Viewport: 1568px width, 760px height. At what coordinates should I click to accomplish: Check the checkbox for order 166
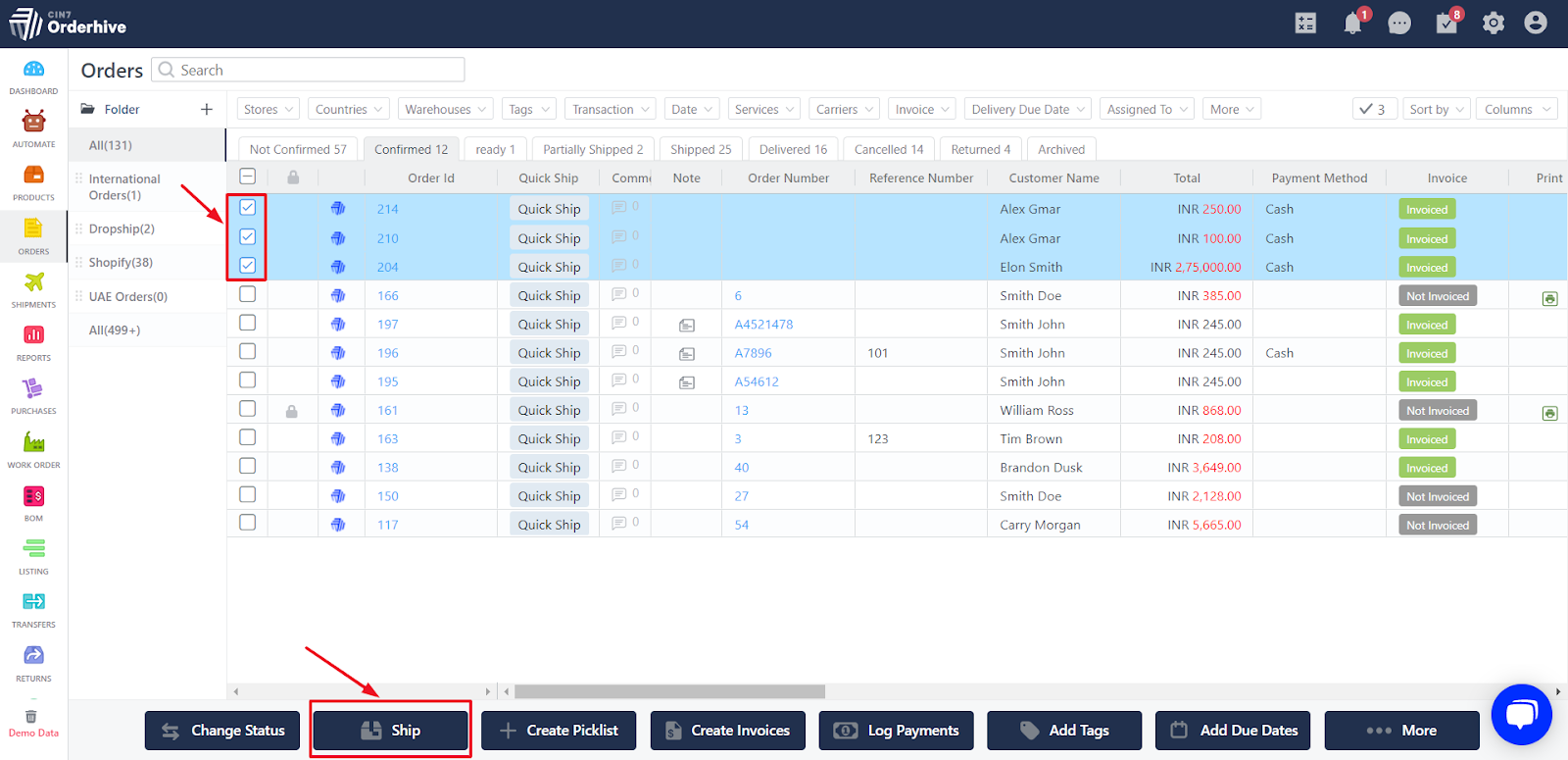(x=248, y=294)
